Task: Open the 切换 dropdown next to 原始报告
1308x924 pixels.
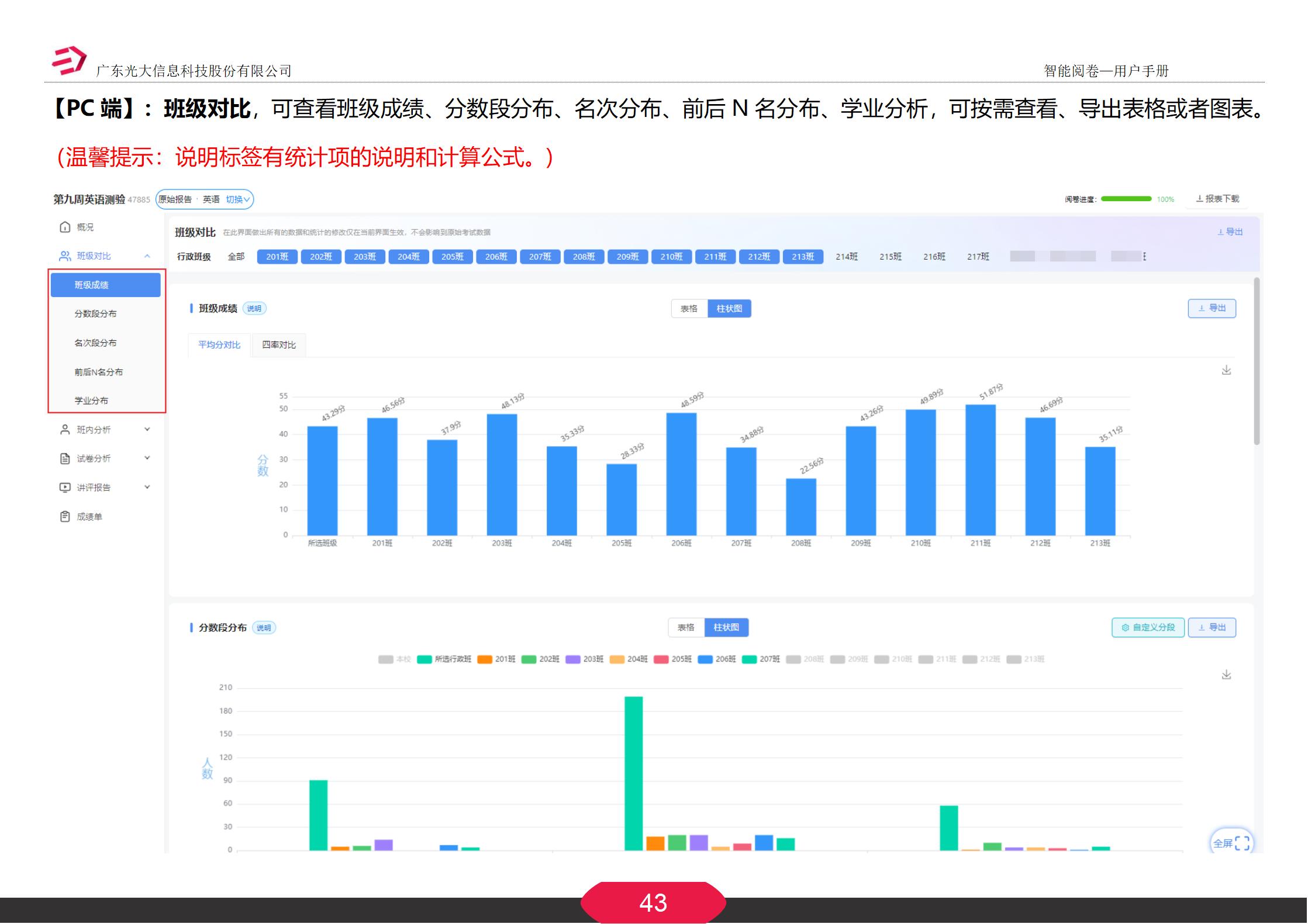Action: 238,199
